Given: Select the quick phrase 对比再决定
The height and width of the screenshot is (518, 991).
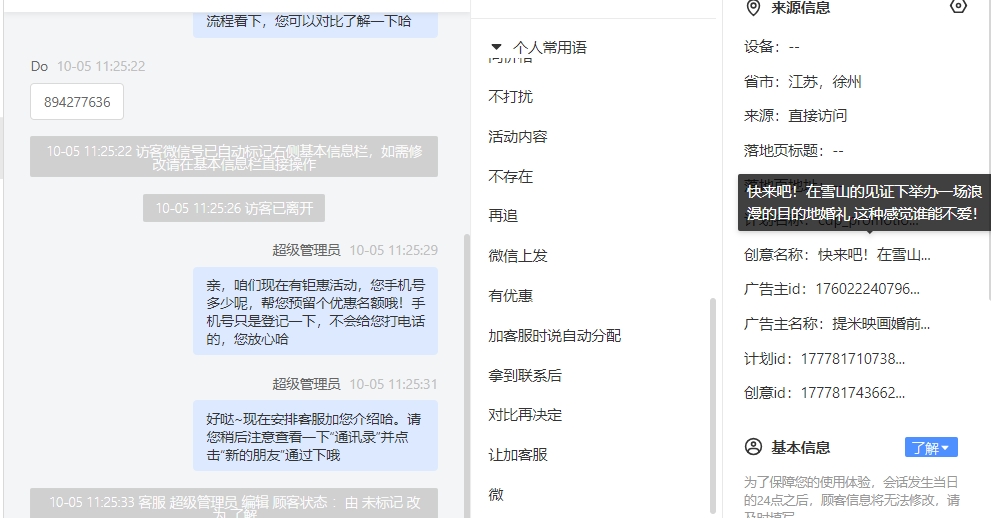Looking at the screenshot, I should coord(525,415).
